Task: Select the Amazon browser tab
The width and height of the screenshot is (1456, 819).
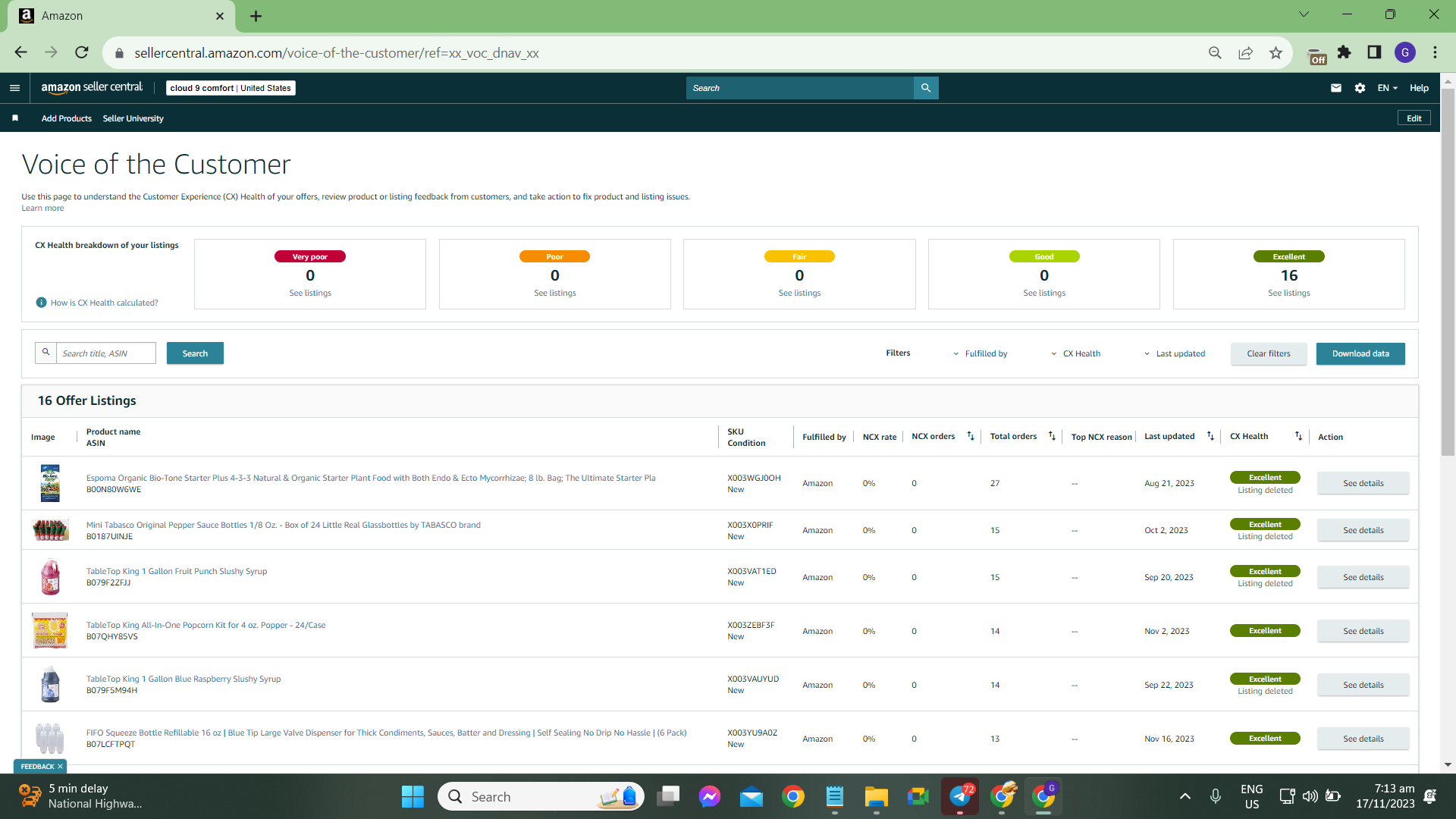Action: point(121,16)
